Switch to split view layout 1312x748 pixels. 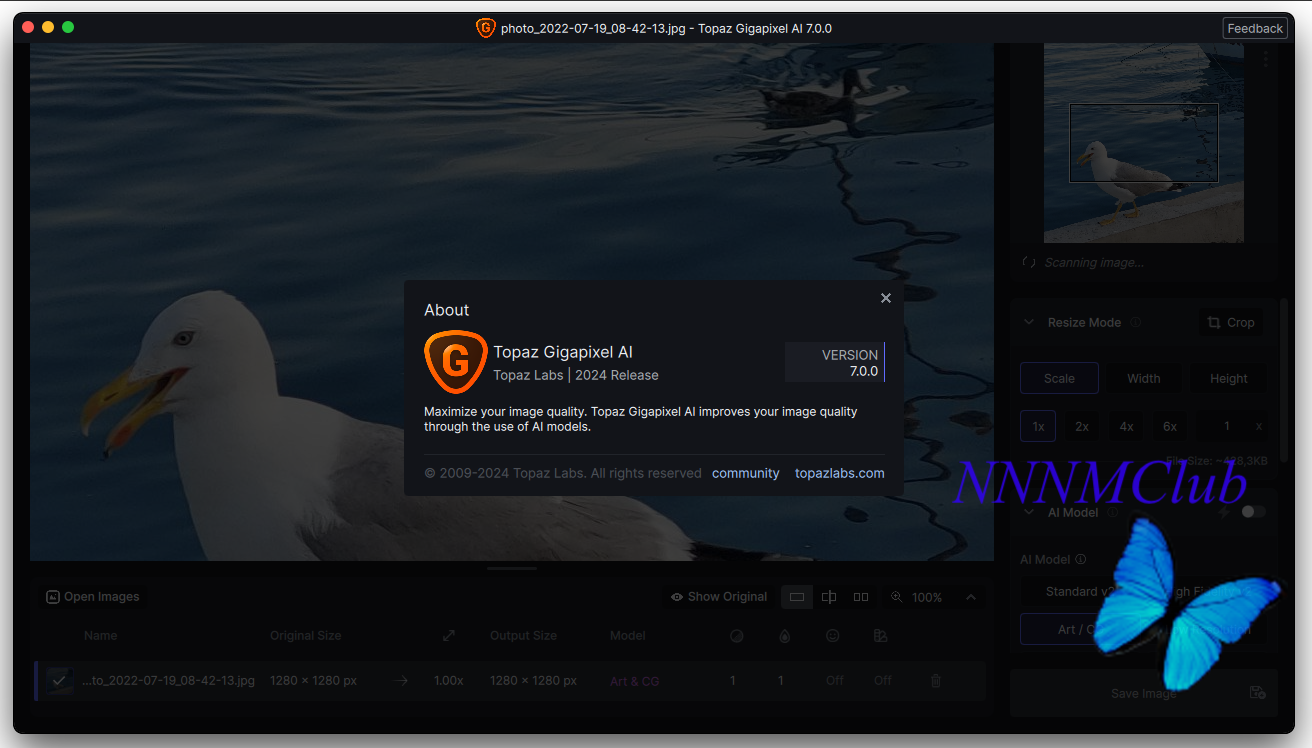829,597
